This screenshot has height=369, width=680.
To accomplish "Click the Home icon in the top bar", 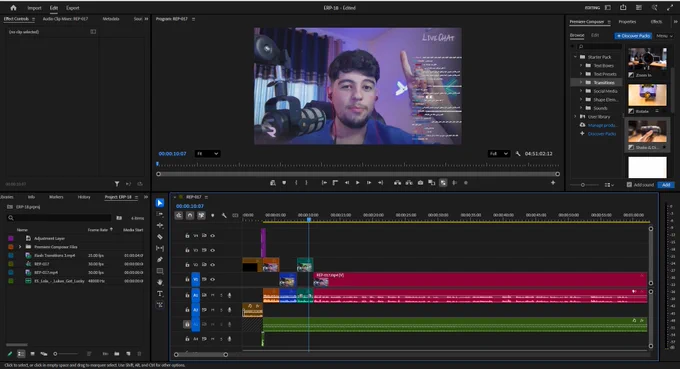I will click(x=13, y=8).
